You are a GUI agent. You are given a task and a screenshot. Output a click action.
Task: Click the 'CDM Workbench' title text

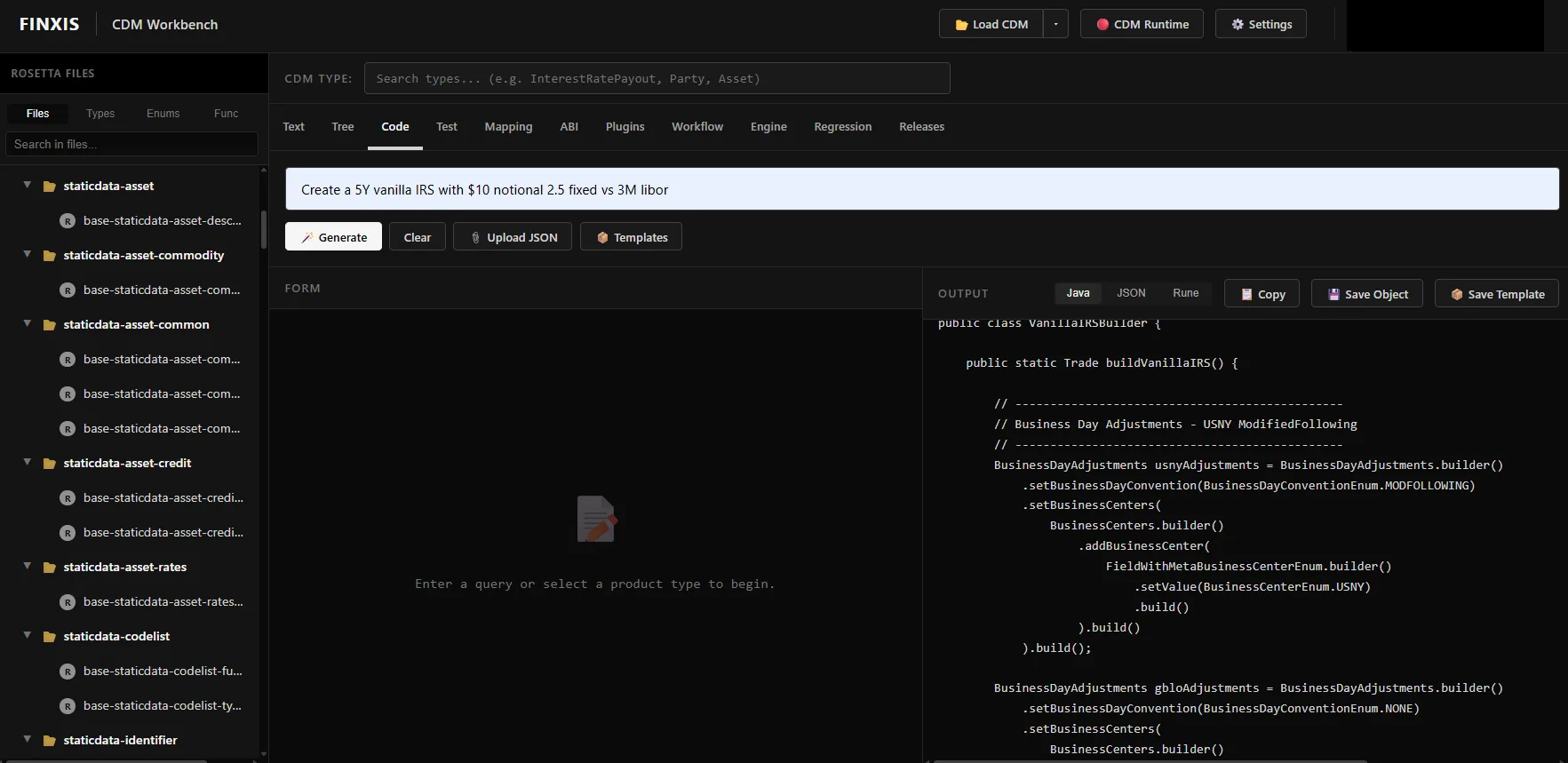164,25
